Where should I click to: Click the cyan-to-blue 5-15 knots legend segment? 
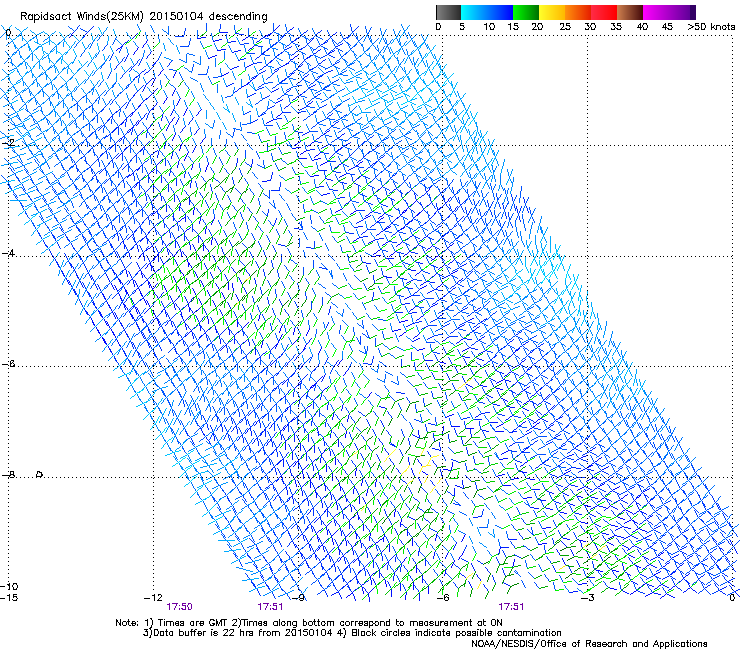[x=487, y=12]
